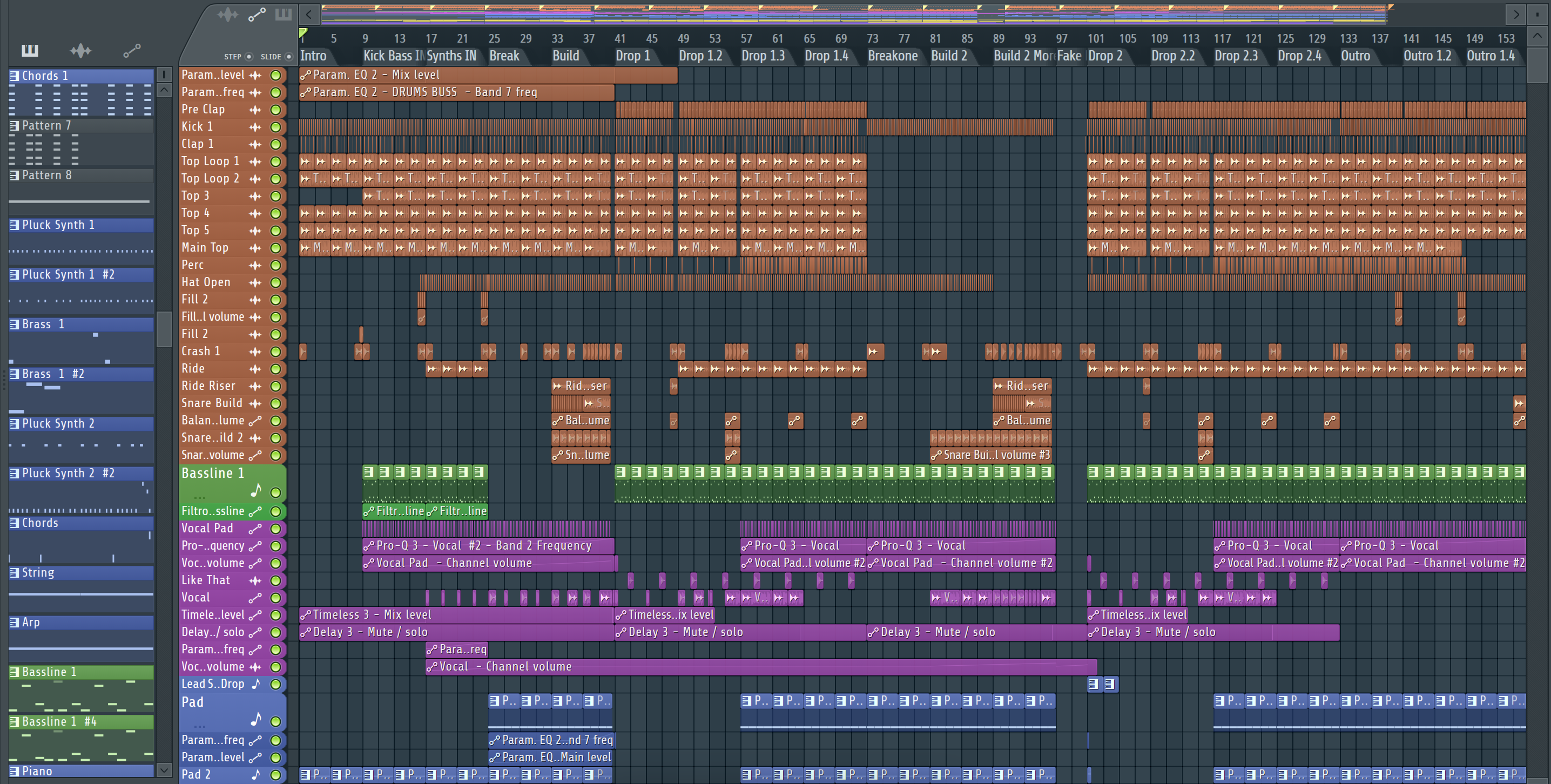Mute the Pre Clap track
The image size is (1551, 784).
coord(276,110)
